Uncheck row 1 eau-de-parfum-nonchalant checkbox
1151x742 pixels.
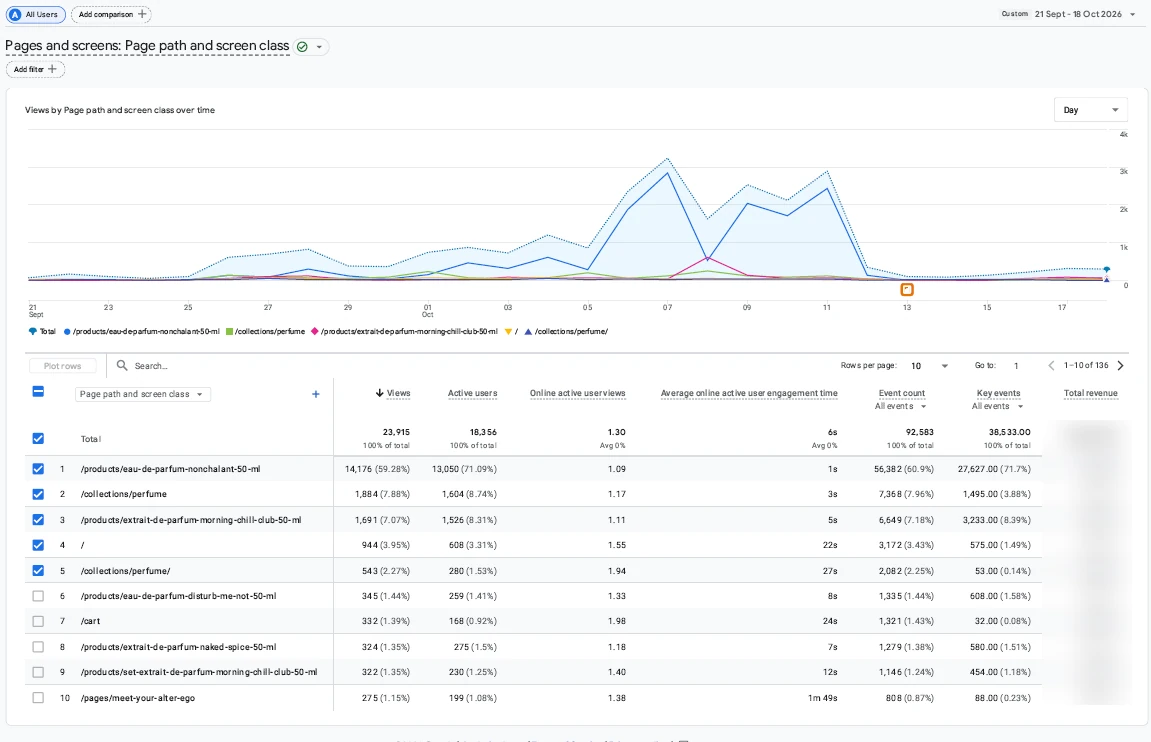click(38, 469)
